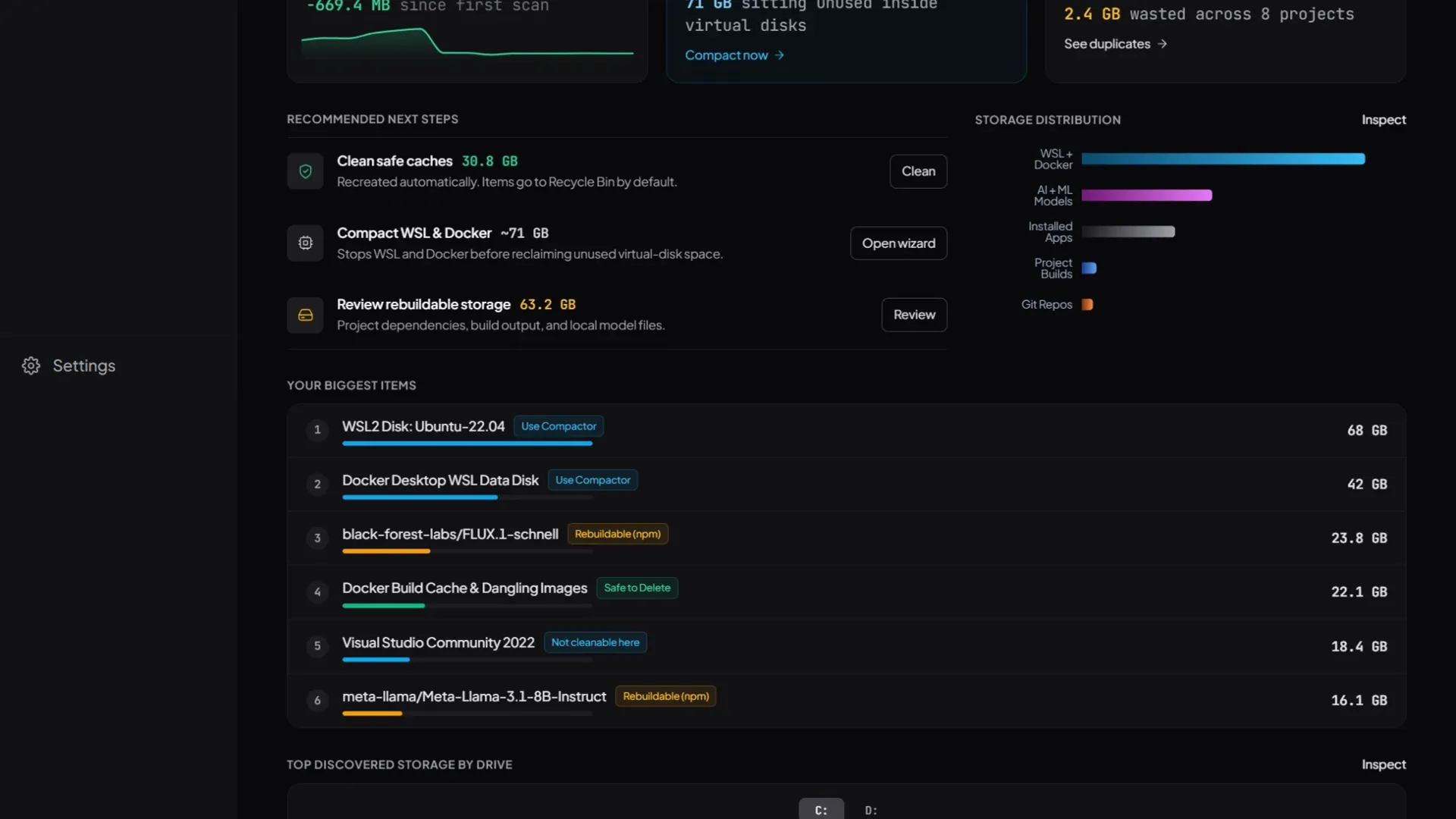Select the AI + ML Models distribution bar
1456x819 pixels.
(1147, 196)
